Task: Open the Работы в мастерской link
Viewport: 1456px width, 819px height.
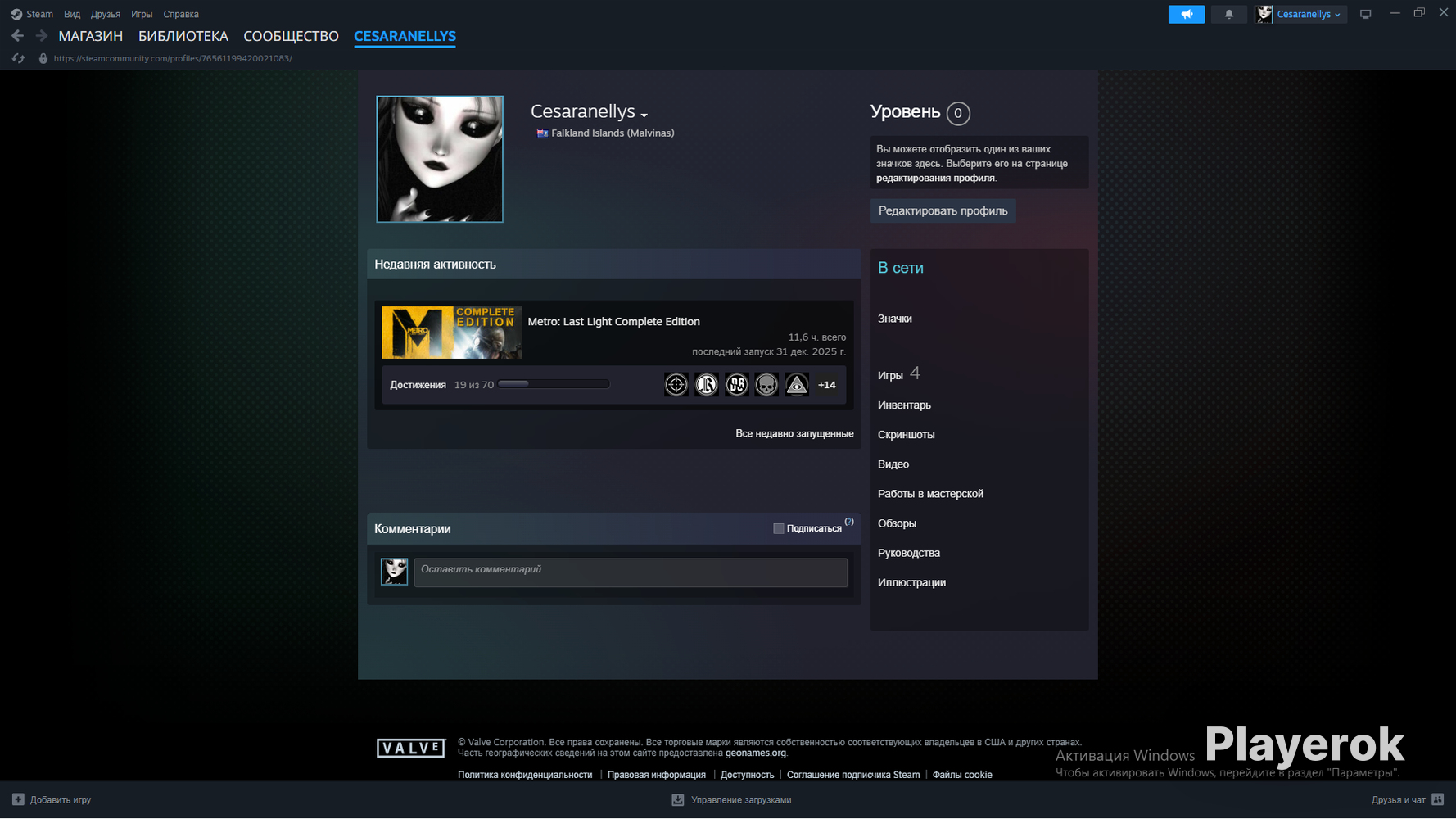Action: 930,493
